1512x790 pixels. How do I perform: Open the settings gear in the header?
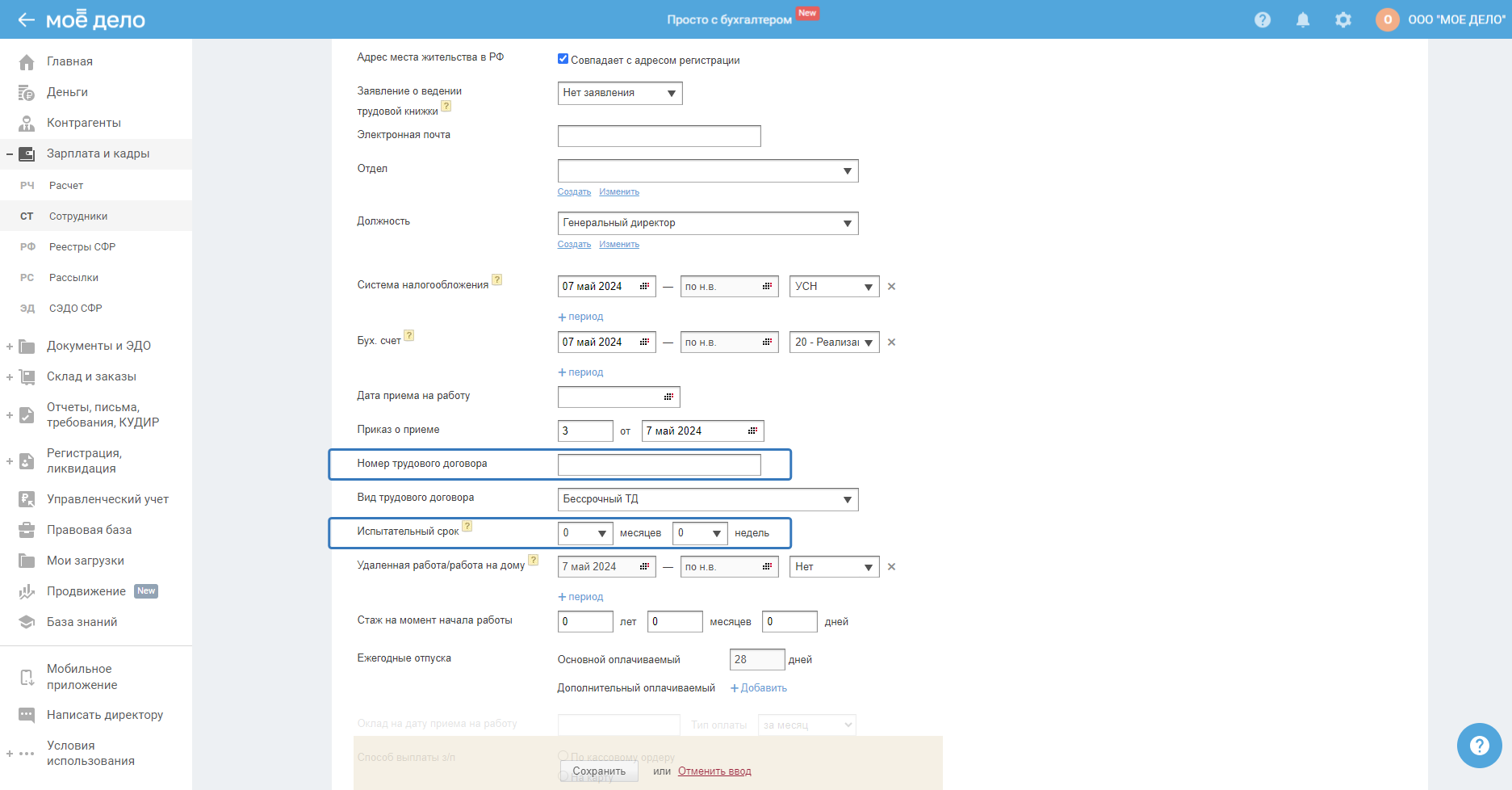coord(1343,20)
